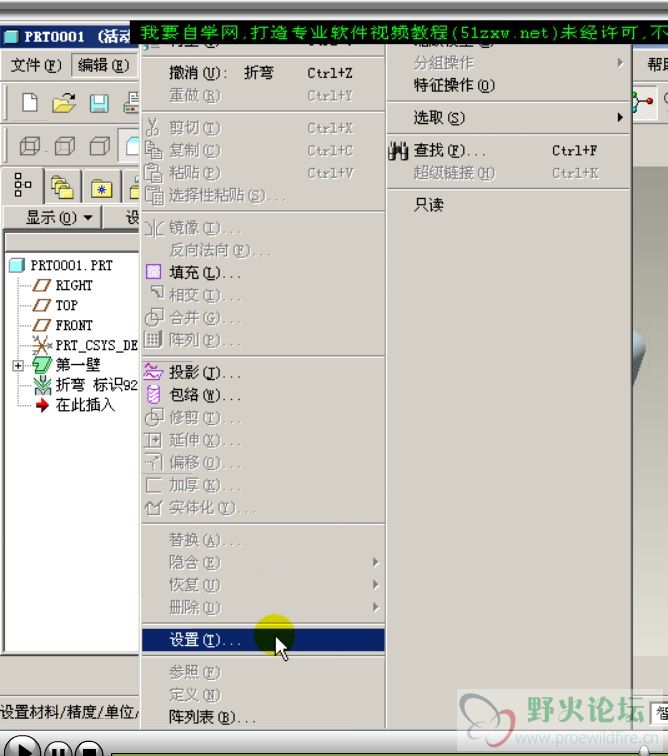Select the 第一壁 feature
Image resolution: width=668 pixels, height=756 pixels.
[x=78, y=365]
